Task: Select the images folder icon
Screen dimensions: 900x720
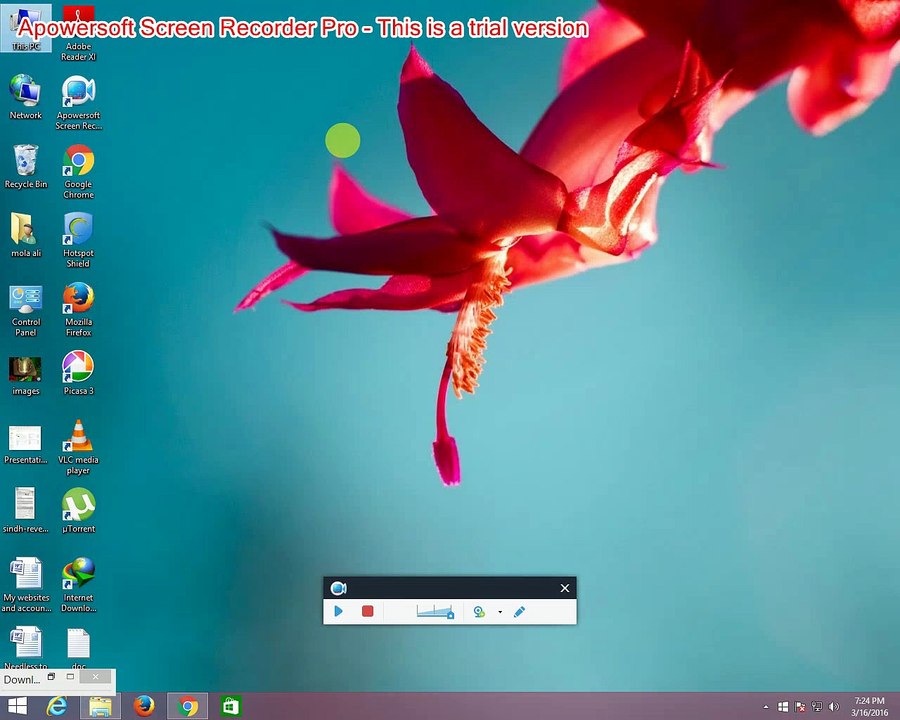Action: click(26, 376)
